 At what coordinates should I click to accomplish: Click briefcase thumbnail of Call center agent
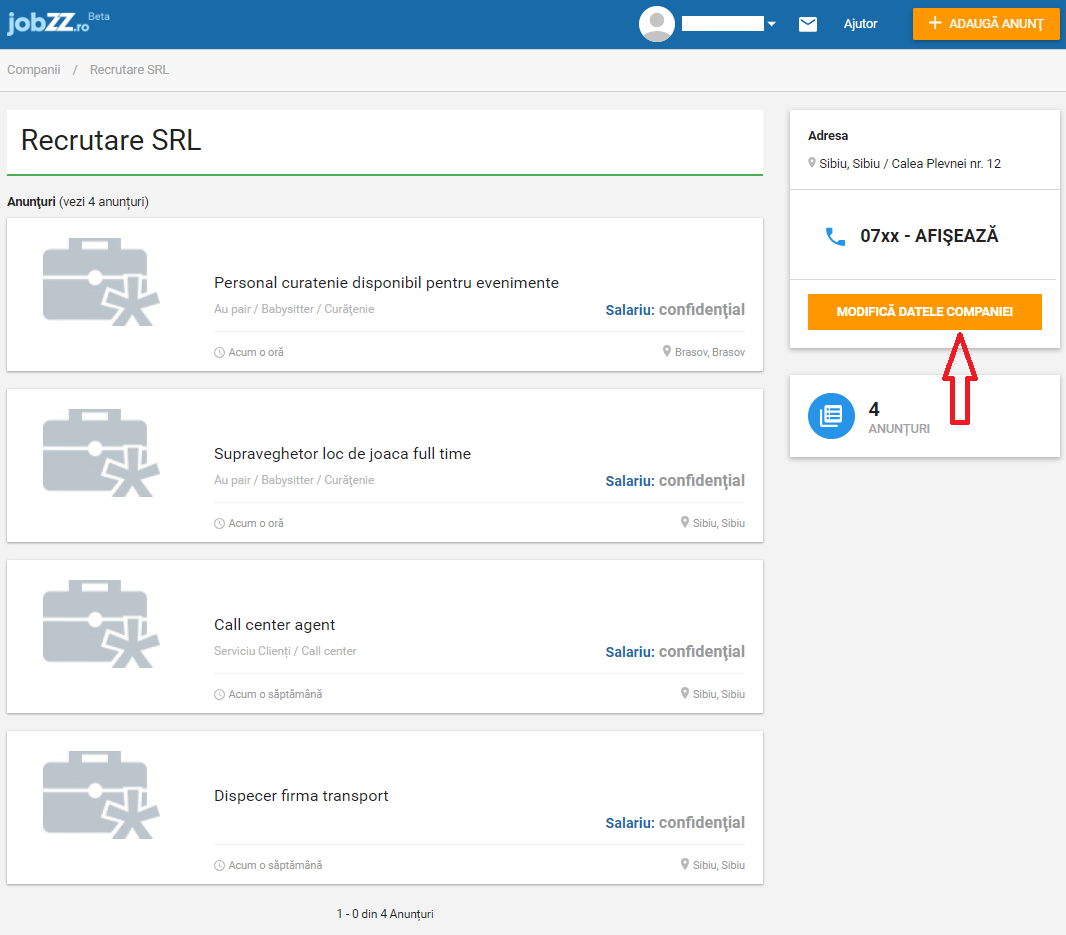101,624
